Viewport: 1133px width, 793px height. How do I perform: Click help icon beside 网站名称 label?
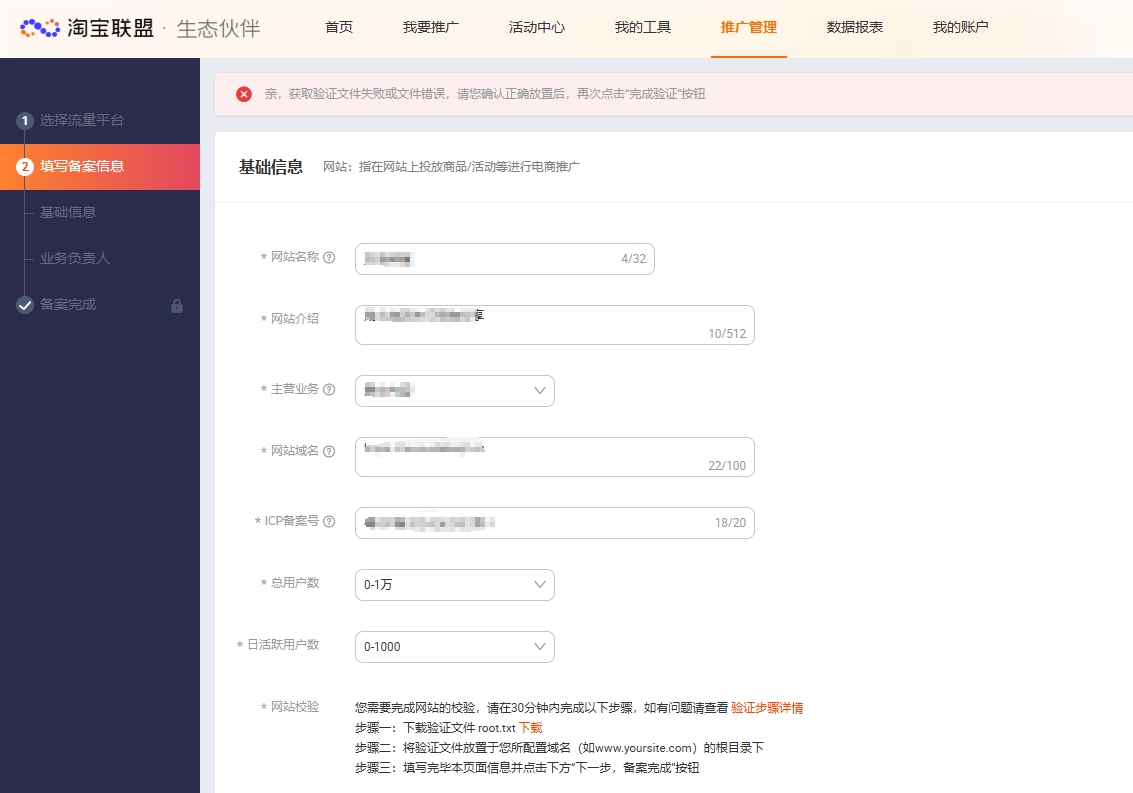(x=329, y=258)
